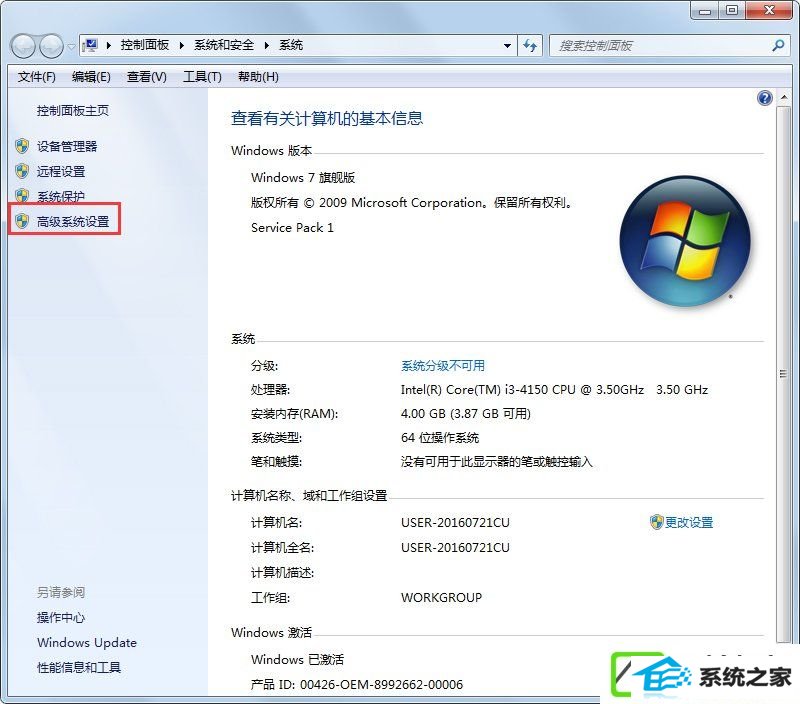
Task: Minimize the System window
Action: [705, 11]
